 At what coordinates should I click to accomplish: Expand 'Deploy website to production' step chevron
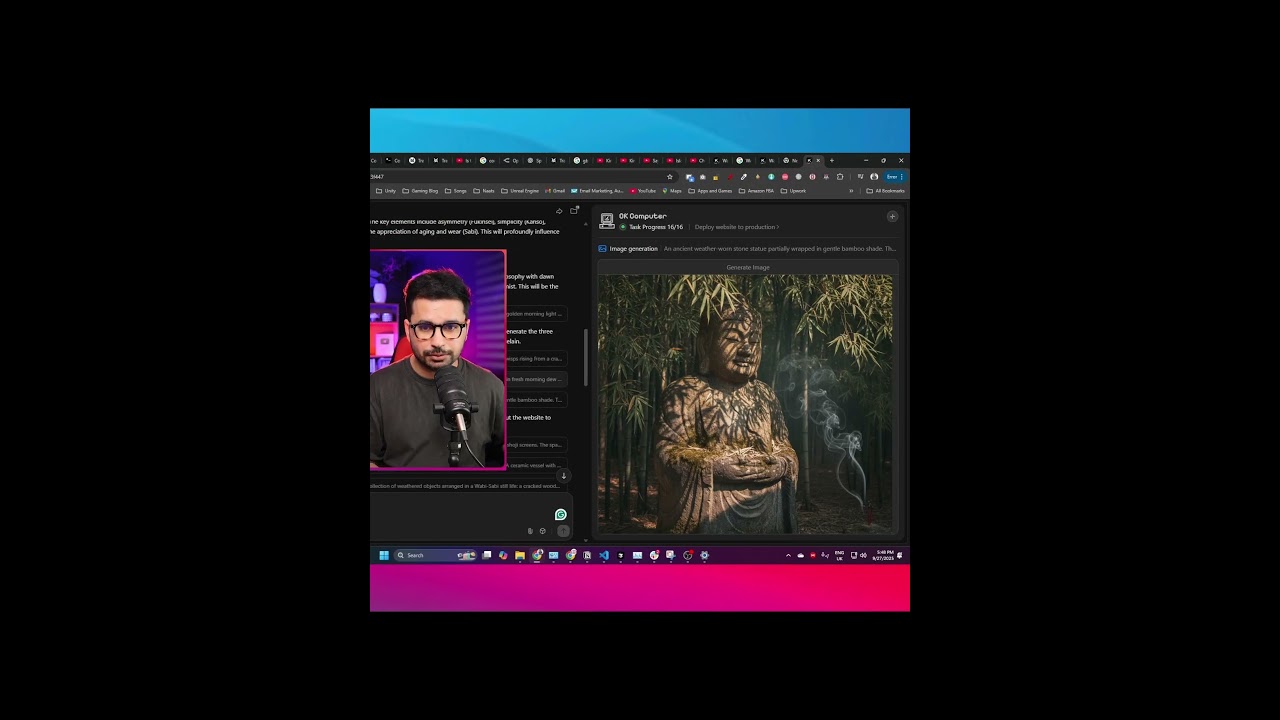tap(778, 227)
